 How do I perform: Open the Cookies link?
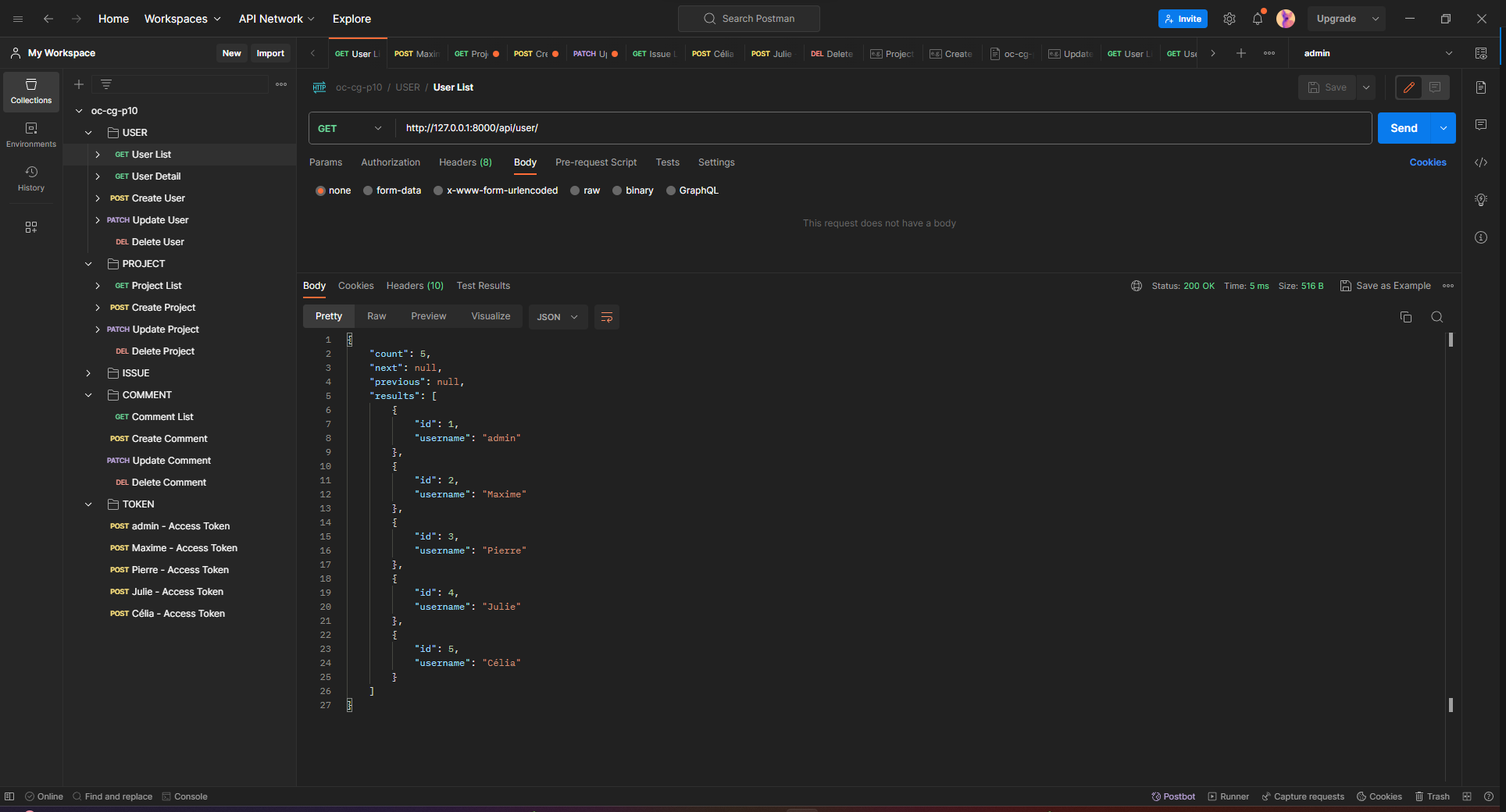point(1428,162)
